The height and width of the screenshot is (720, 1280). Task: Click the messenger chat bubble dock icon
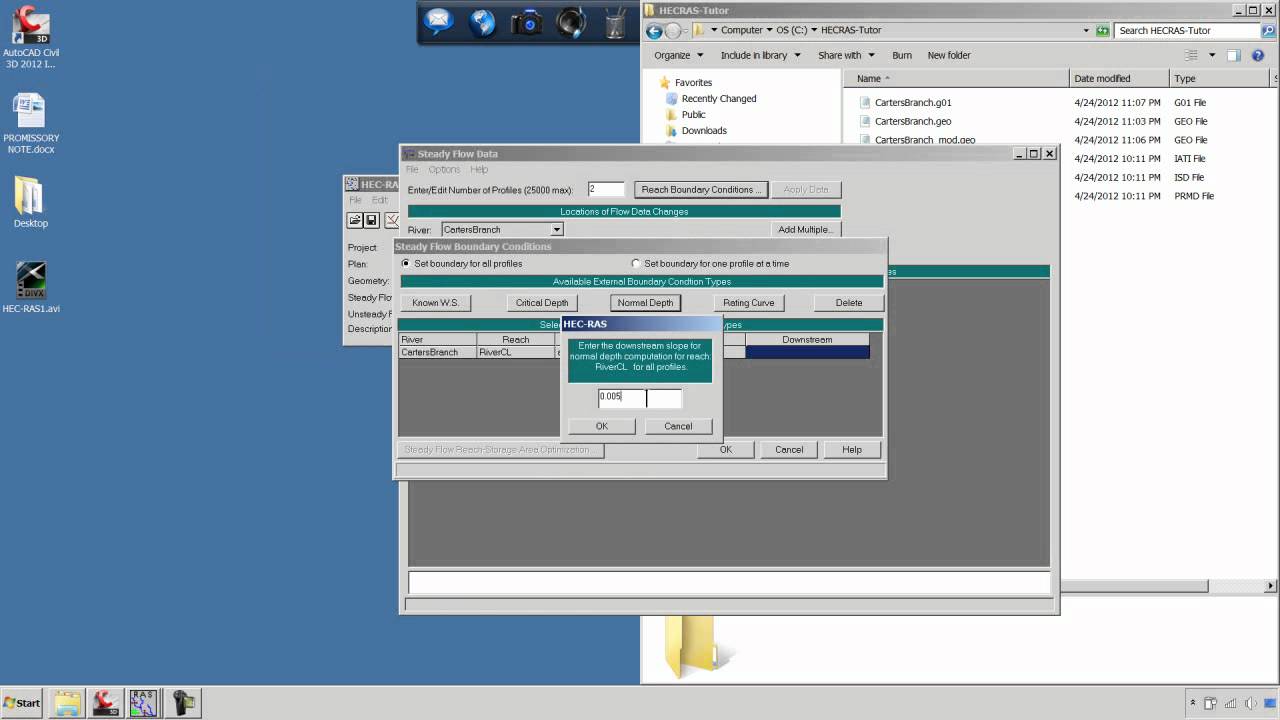click(438, 22)
